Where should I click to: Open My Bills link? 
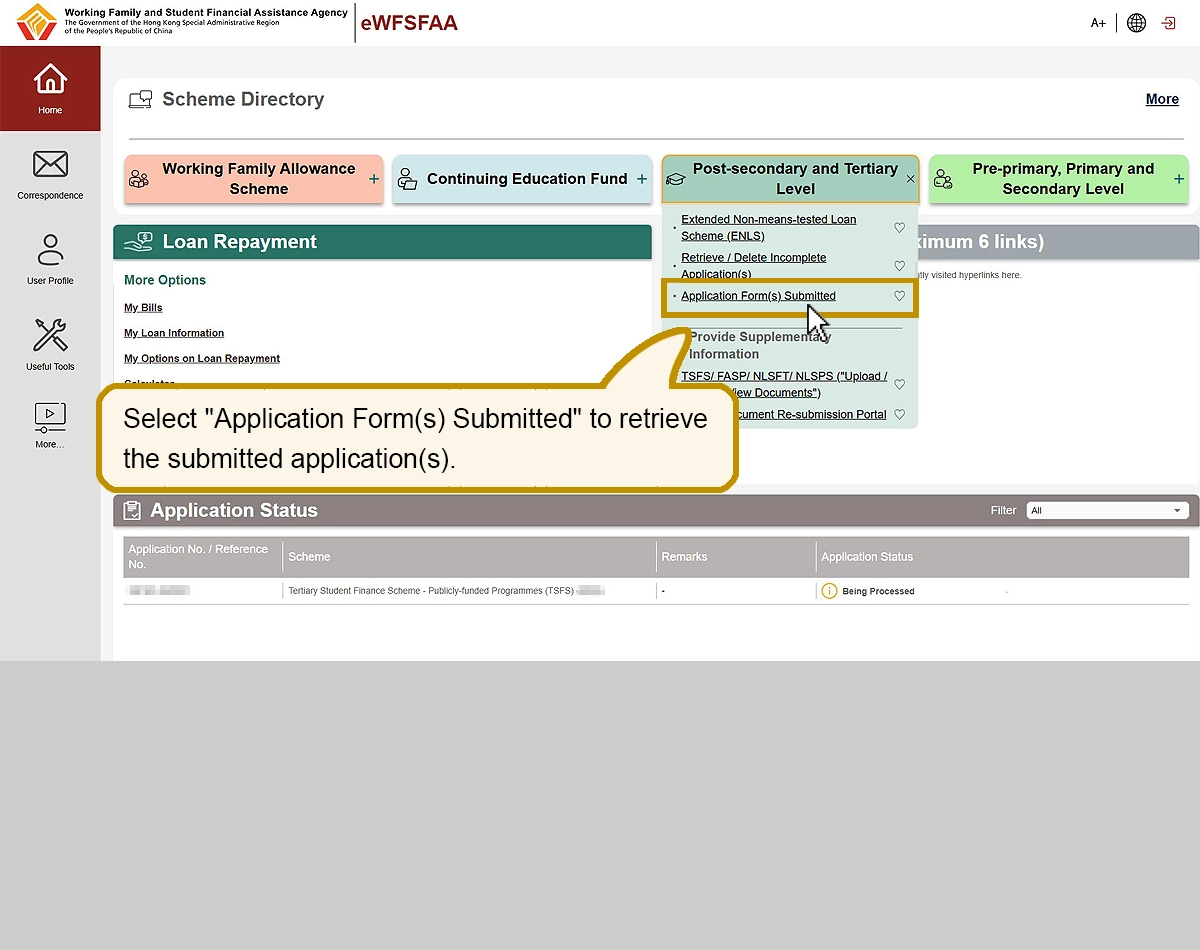coord(143,308)
